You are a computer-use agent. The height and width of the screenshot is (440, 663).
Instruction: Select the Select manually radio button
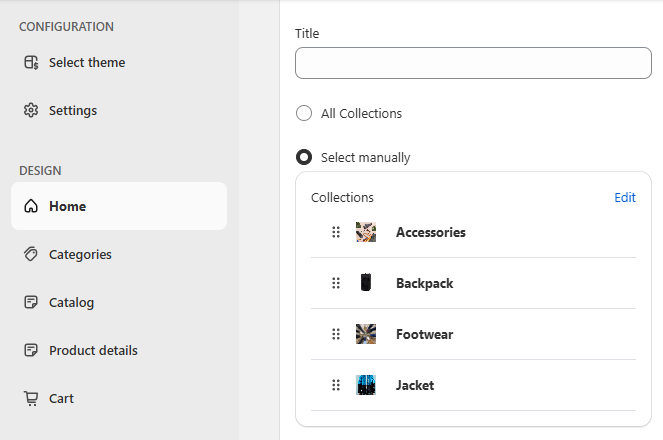tap(304, 157)
